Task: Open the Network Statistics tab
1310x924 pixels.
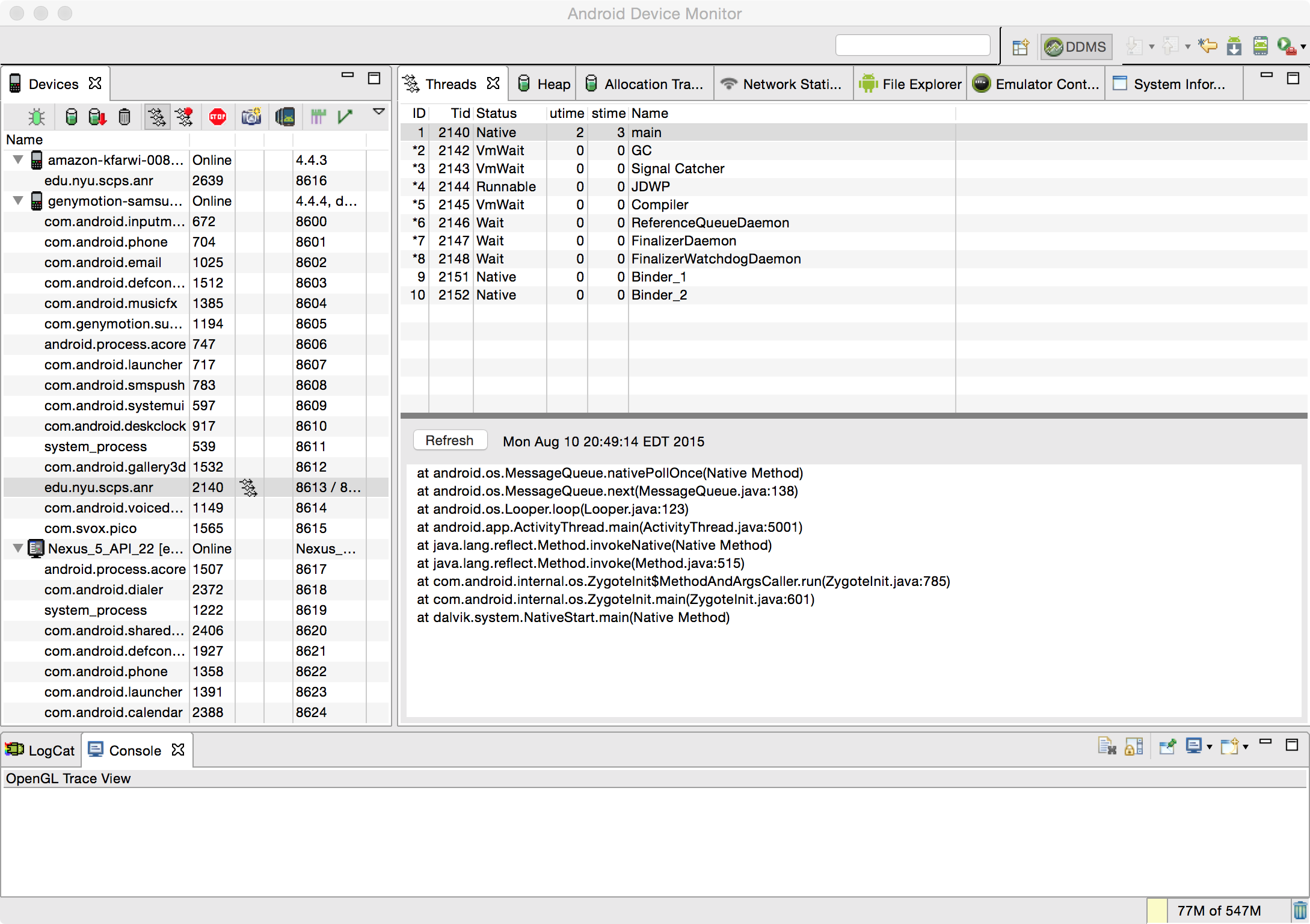Action: [783, 84]
